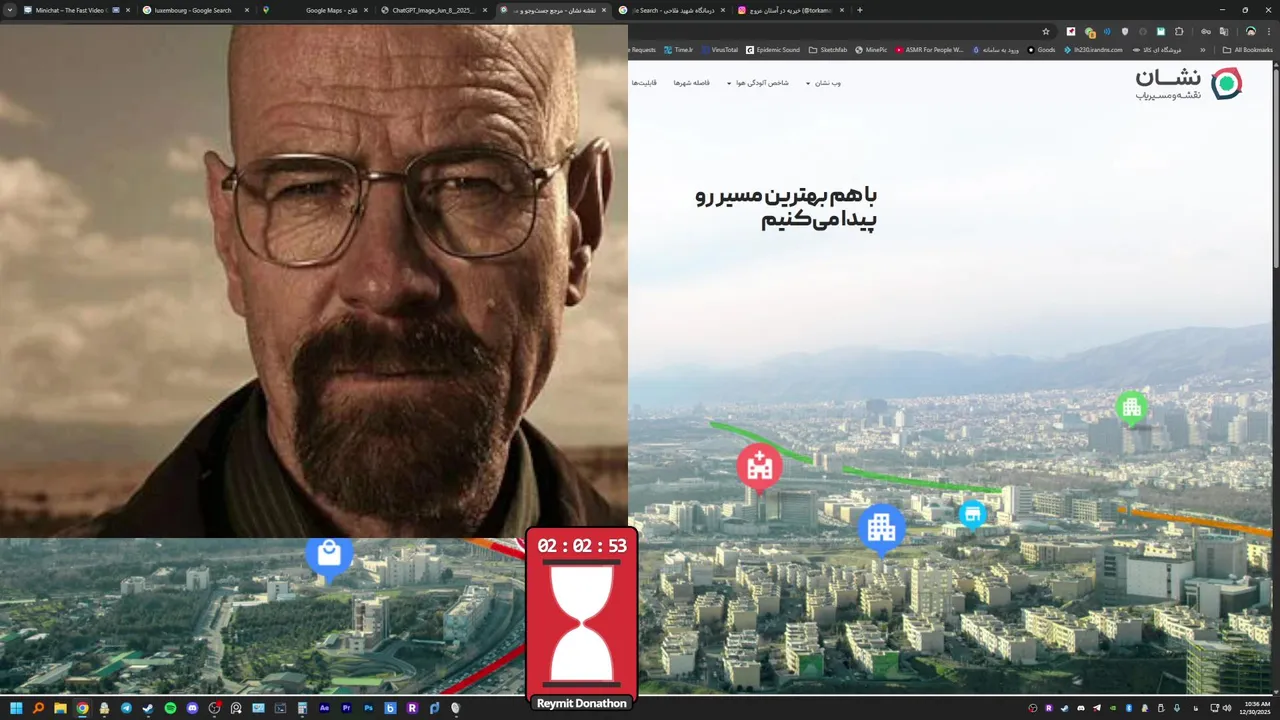
Task: Click 'فاصله شهرها' nav menu item
Action: (691, 83)
